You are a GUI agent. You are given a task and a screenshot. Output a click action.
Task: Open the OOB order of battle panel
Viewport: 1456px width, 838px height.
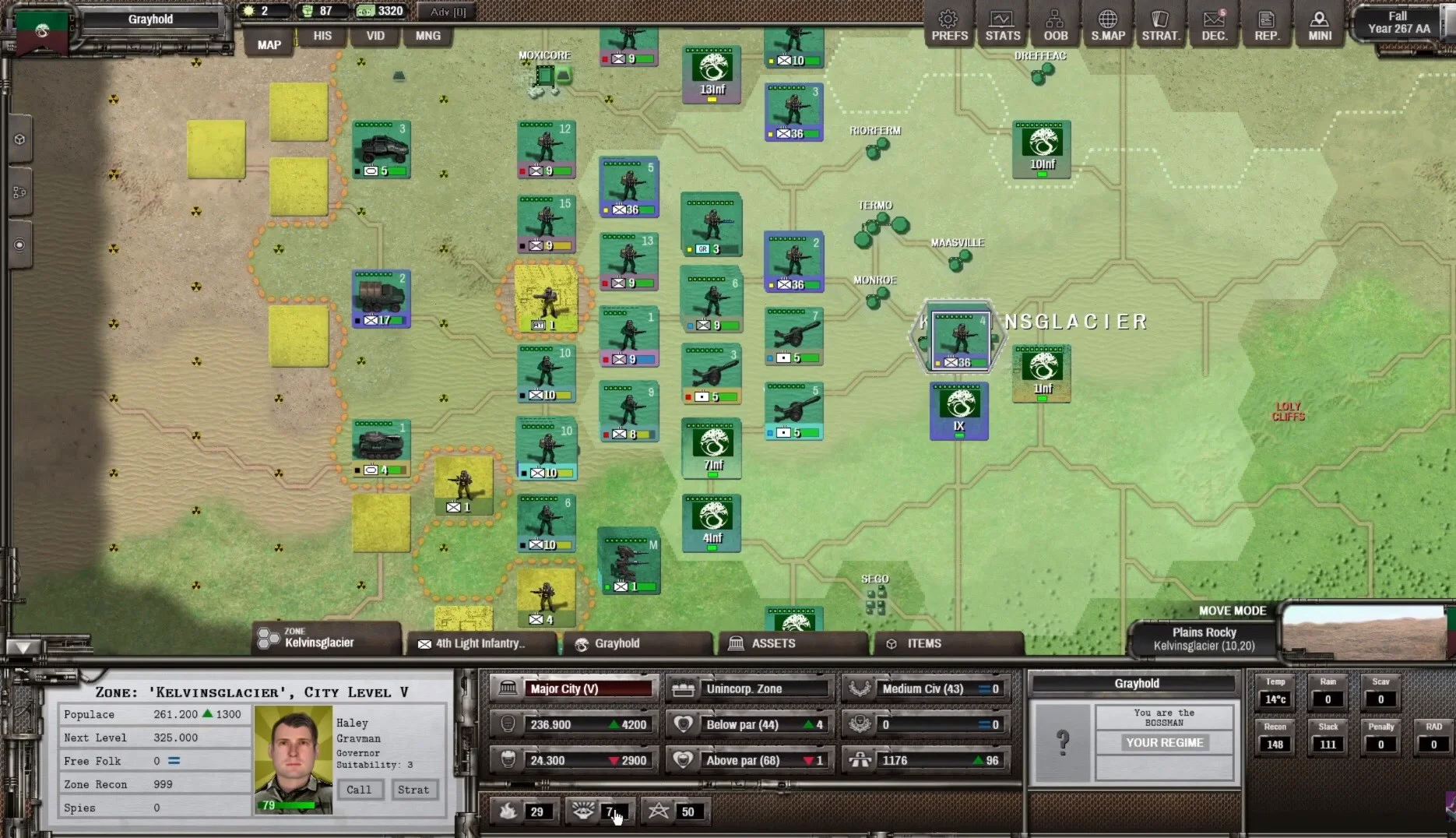coord(1055,23)
